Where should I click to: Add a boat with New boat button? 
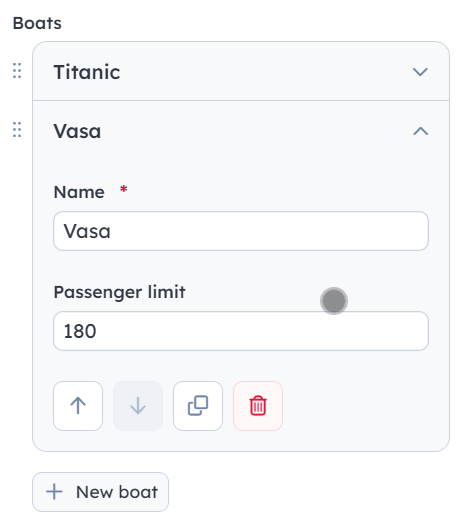(x=100, y=492)
